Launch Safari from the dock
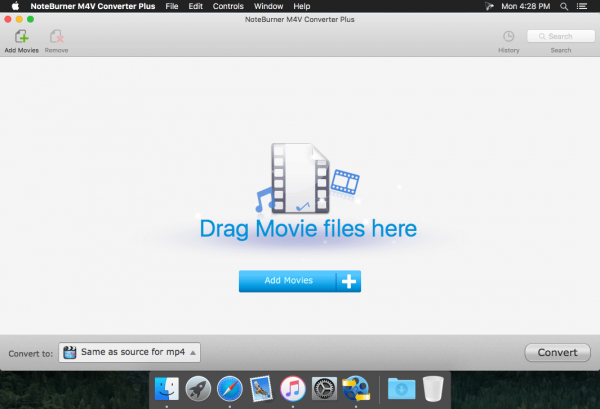This screenshot has width=600, height=409. (230, 389)
